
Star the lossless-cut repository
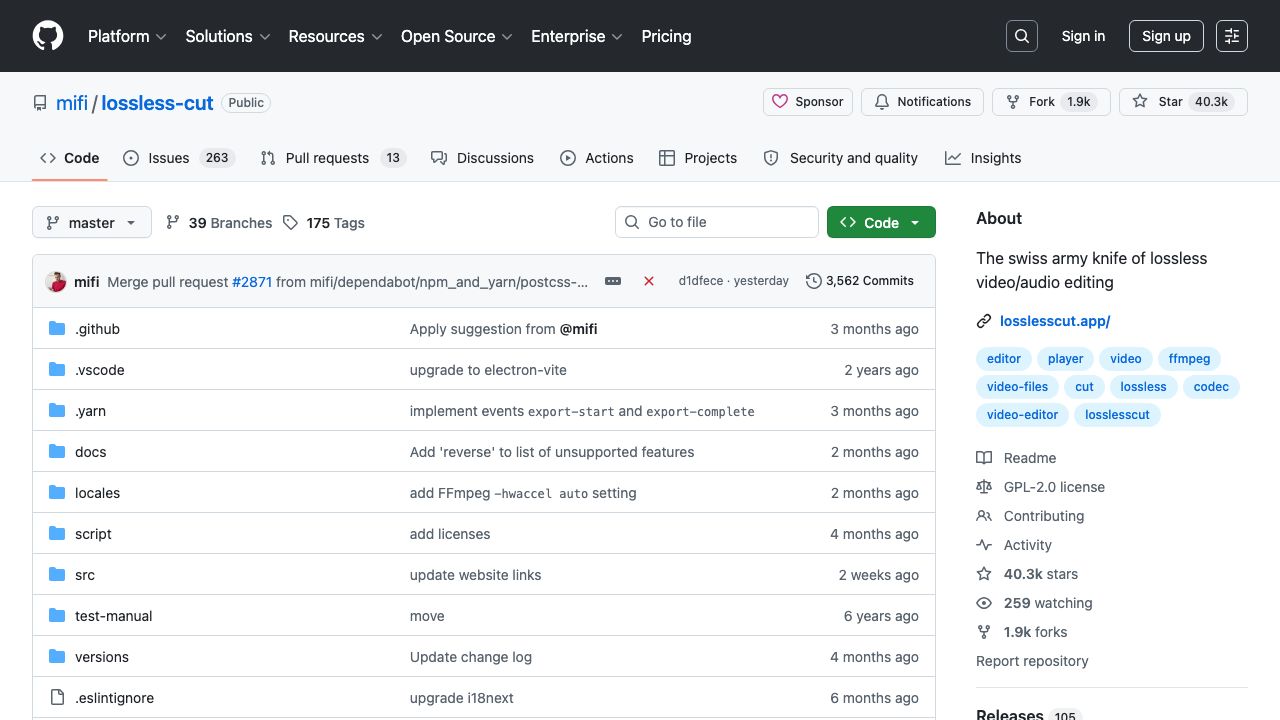click(x=1183, y=102)
